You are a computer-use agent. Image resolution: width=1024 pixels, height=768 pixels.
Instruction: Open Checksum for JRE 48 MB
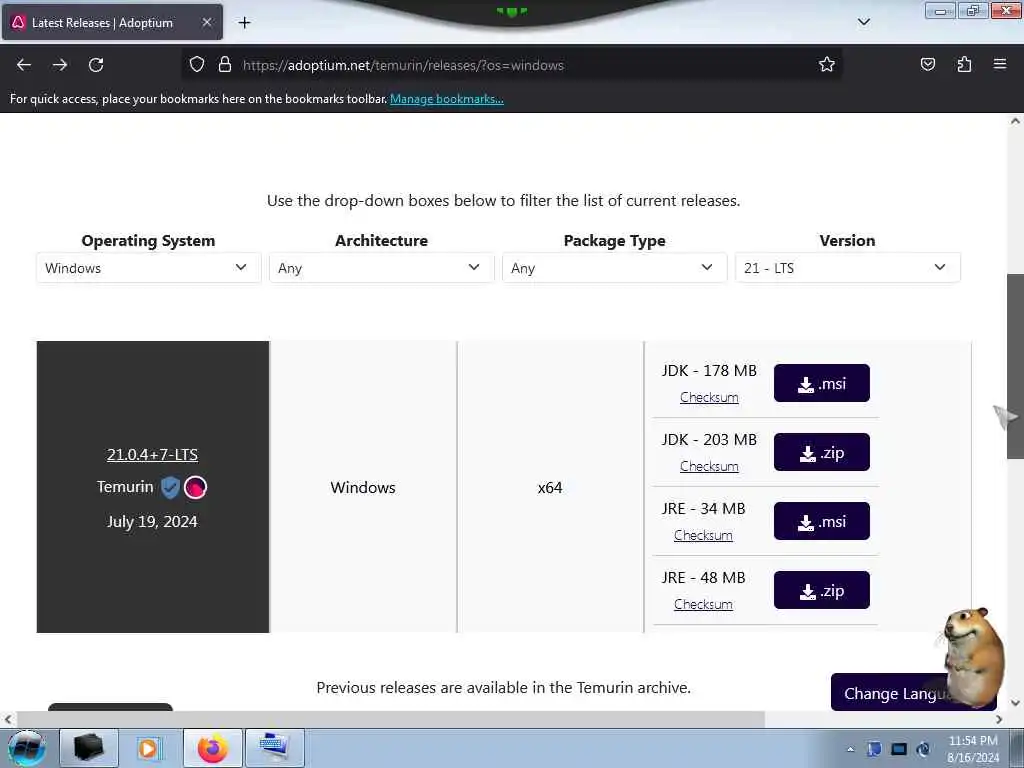pyautogui.click(x=703, y=605)
